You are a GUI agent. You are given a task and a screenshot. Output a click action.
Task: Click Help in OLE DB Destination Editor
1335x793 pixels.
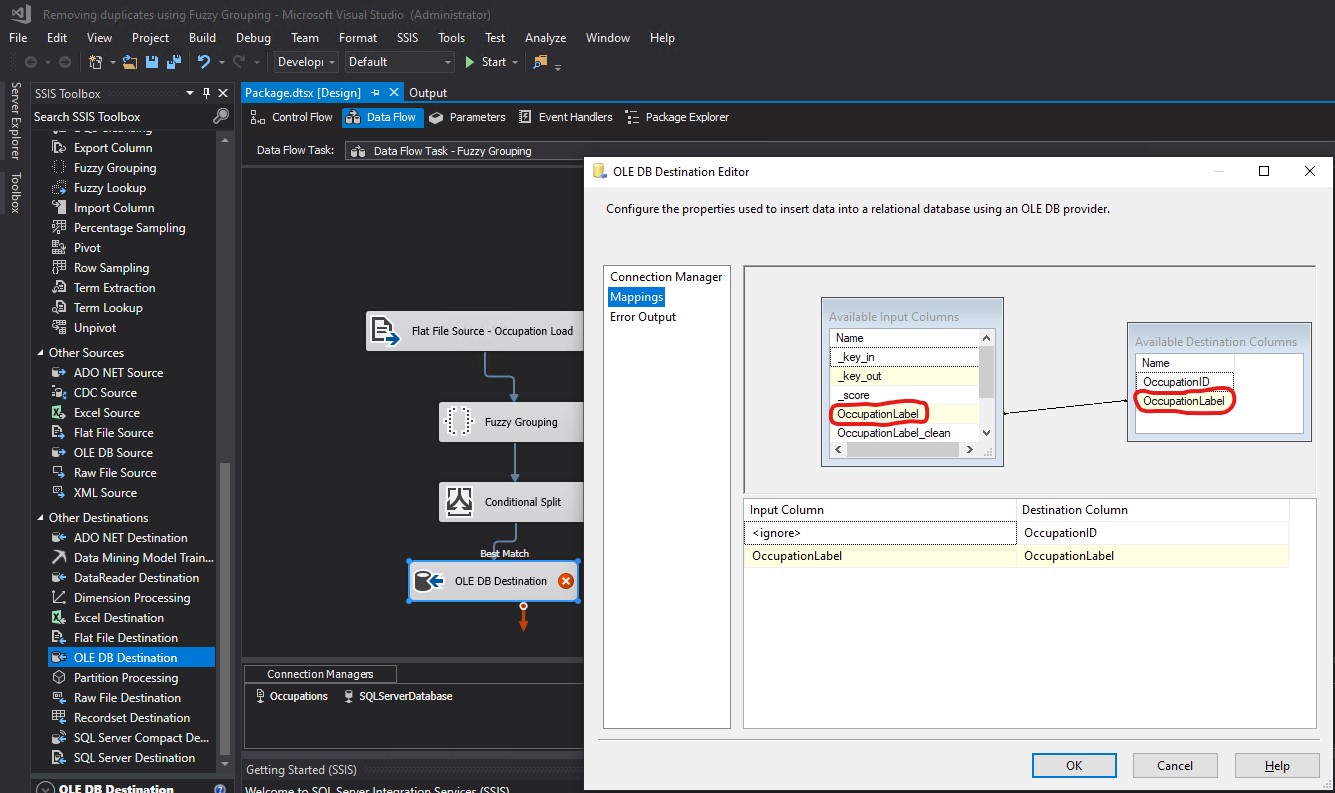tap(1277, 765)
